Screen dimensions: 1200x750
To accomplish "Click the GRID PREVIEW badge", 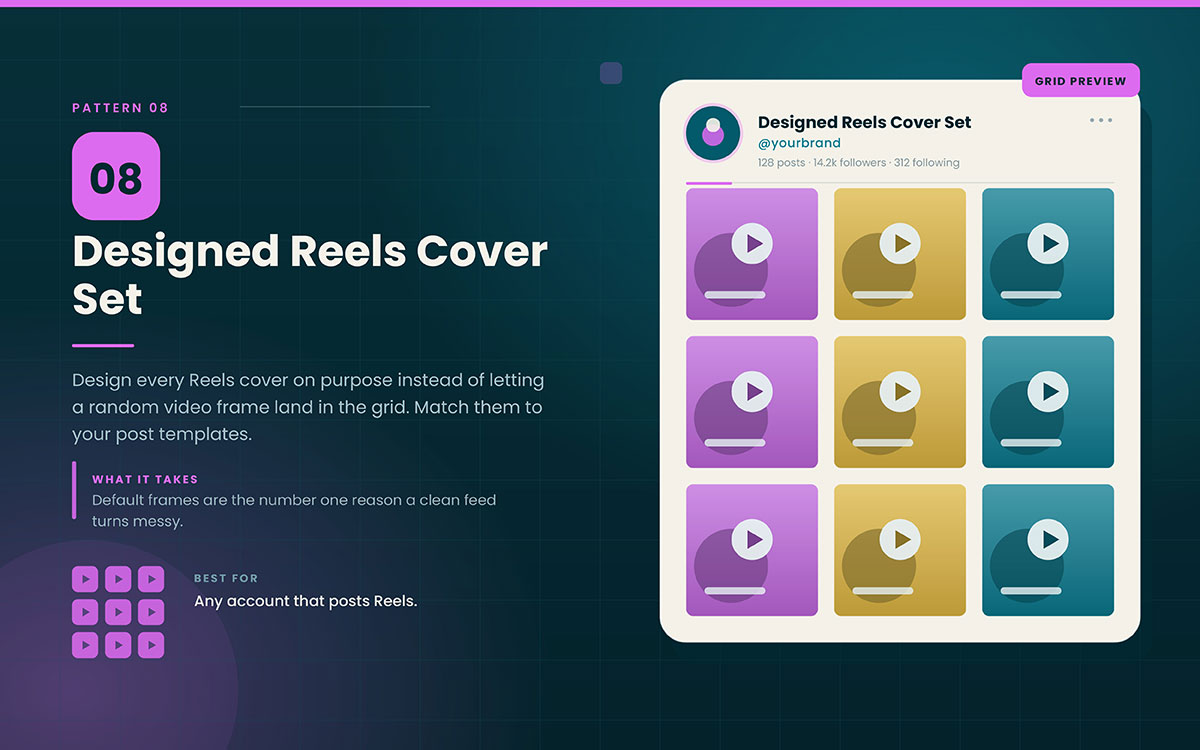I will coord(1080,81).
